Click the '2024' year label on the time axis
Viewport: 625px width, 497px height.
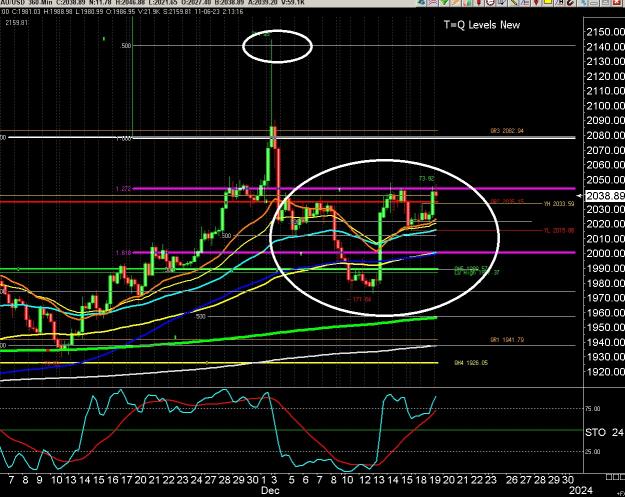point(581,490)
